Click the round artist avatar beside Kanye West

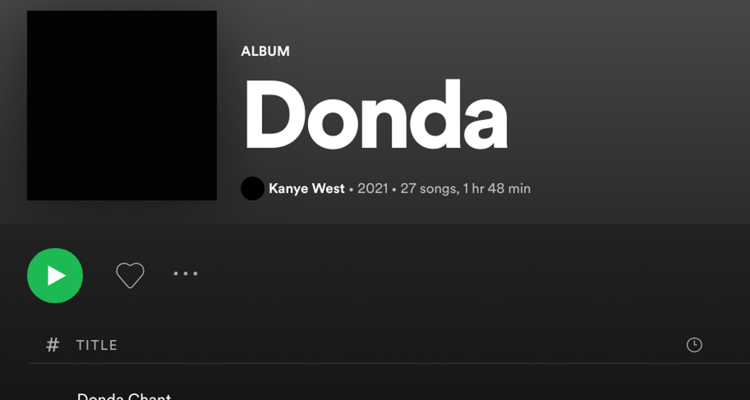coord(253,188)
